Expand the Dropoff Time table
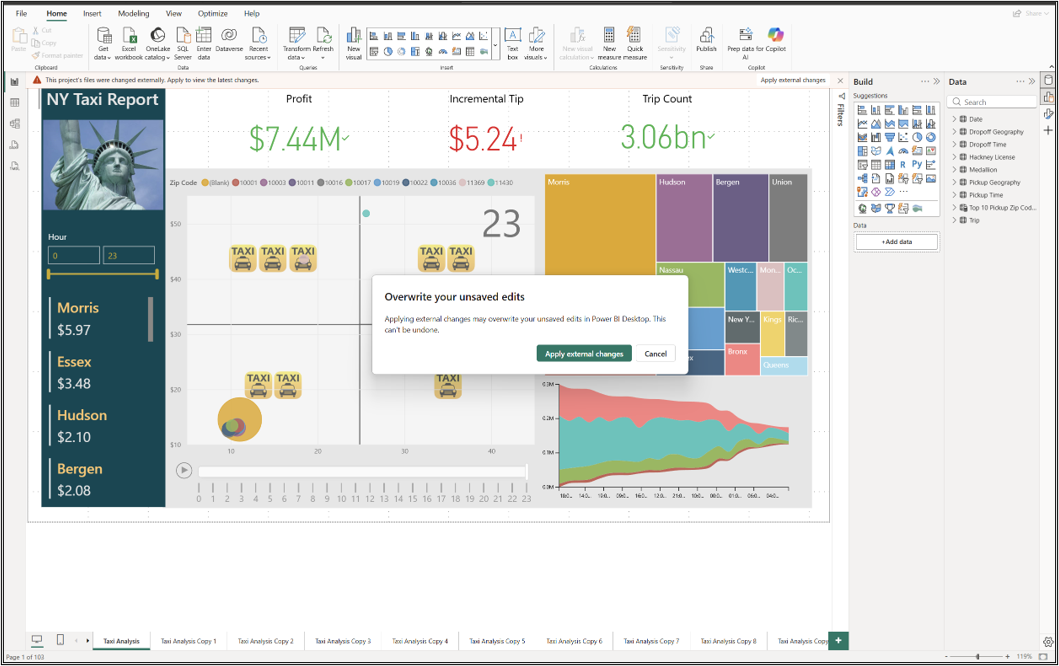The height and width of the screenshot is (666, 1059). [x=954, y=145]
